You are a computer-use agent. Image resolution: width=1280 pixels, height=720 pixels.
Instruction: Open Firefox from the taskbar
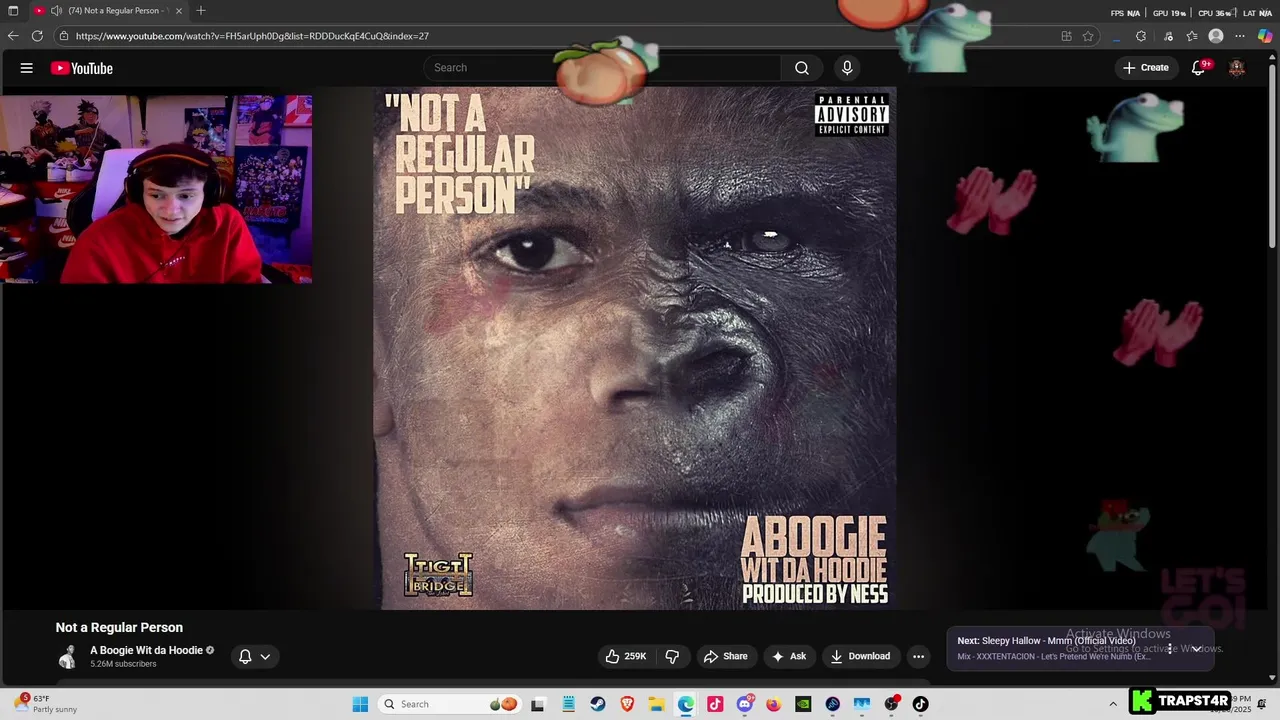773,704
